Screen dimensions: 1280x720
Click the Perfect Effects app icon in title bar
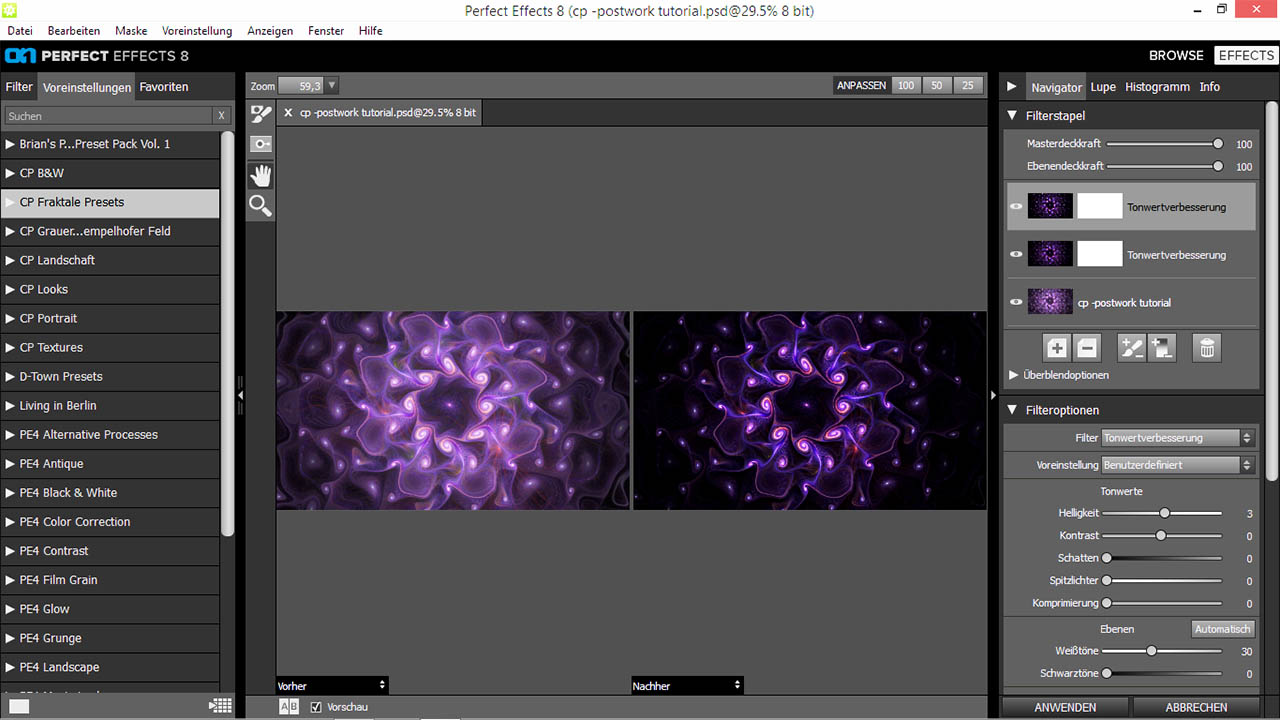(x=10, y=10)
